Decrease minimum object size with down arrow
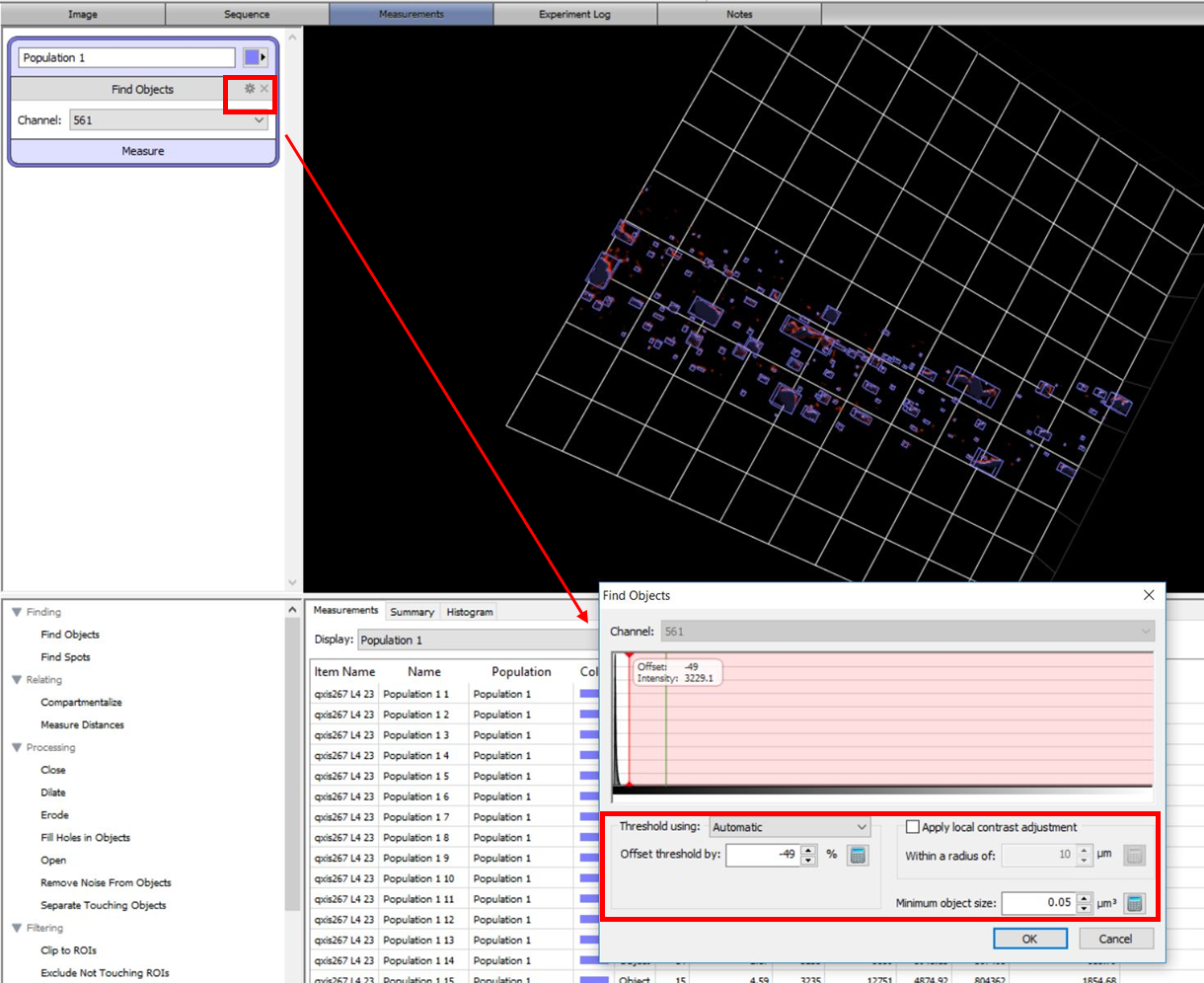Image resolution: width=1204 pixels, height=983 pixels. (1085, 908)
